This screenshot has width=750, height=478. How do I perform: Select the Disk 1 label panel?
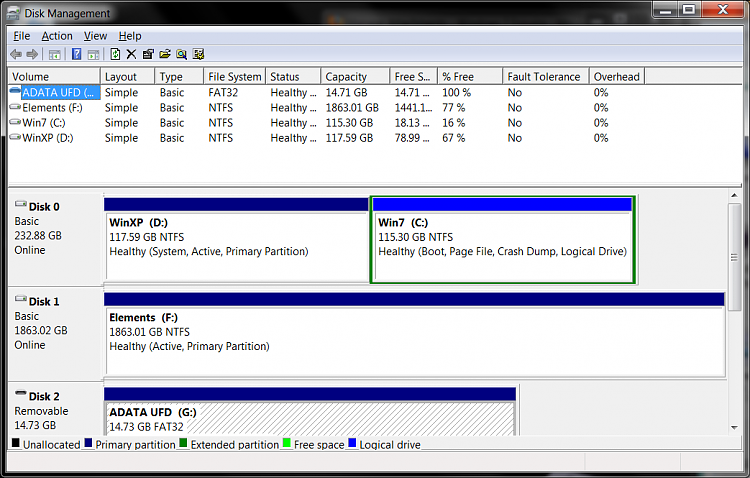point(55,334)
